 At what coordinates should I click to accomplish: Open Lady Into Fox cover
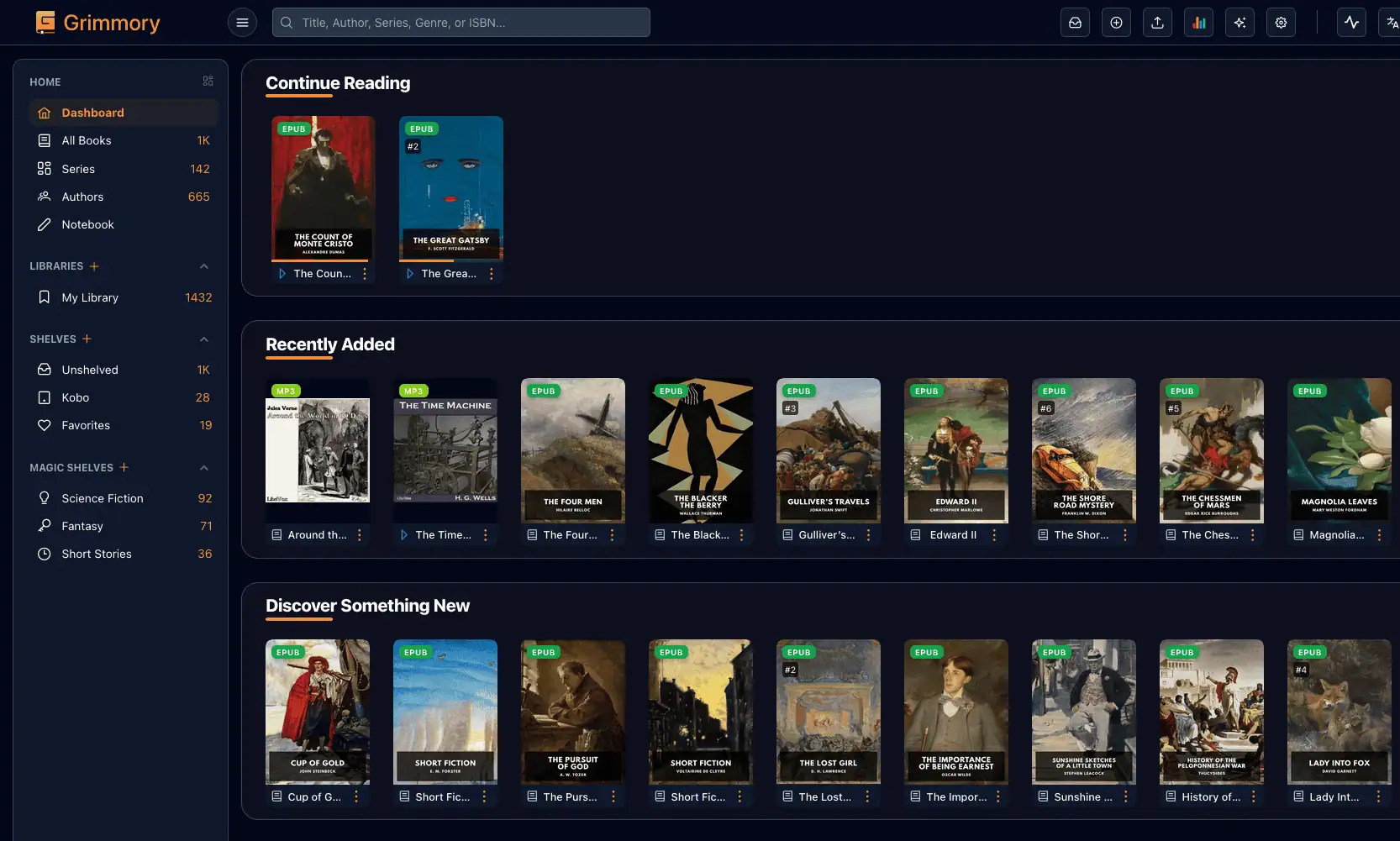click(1339, 712)
